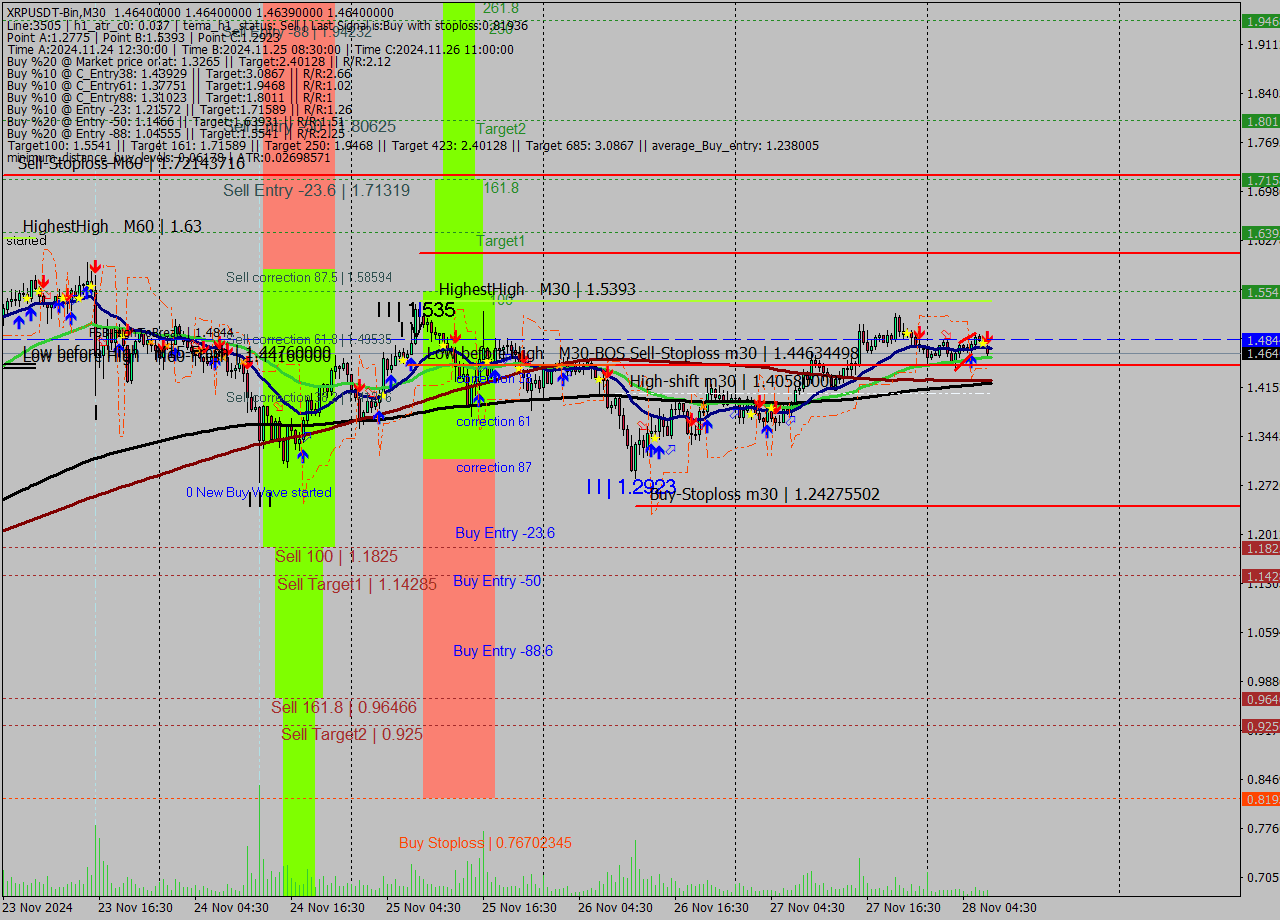The height and width of the screenshot is (920, 1280).
Task: Click the '25 Nov 04:30' time label
Action: [x=423, y=908]
